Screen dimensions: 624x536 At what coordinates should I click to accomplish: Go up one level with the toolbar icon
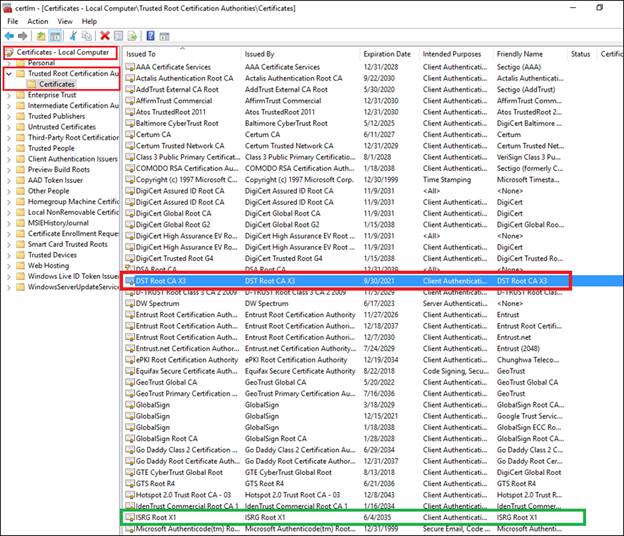tap(41, 36)
